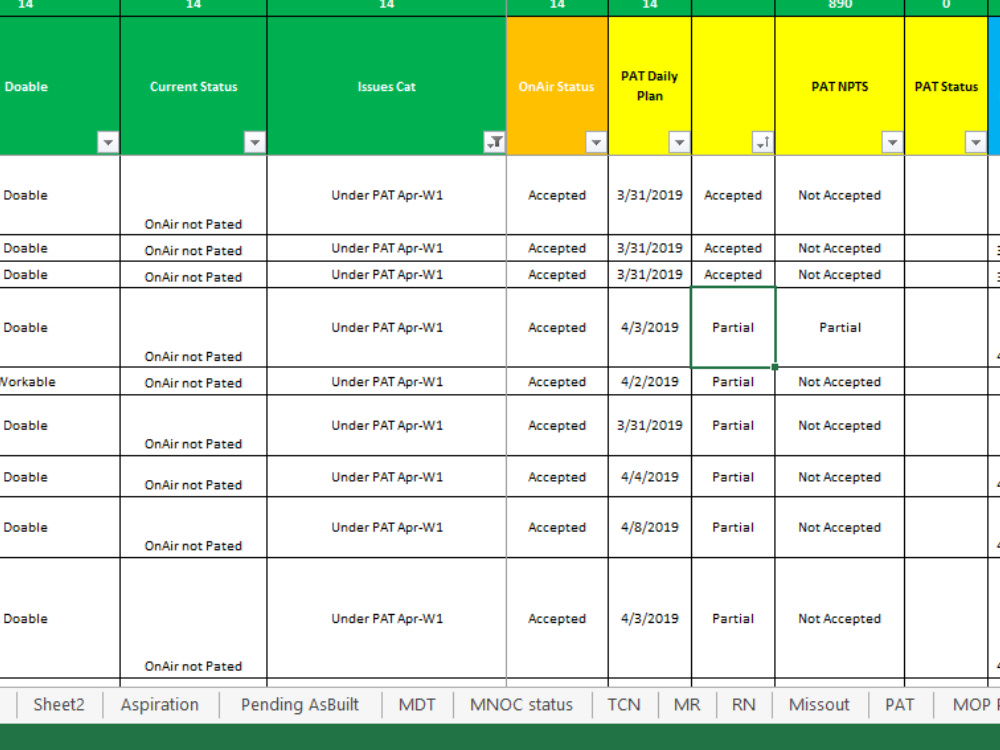The image size is (1000, 750).
Task: Select Partial in the 4/8/2019 row
Action: click(x=733, y=527)
